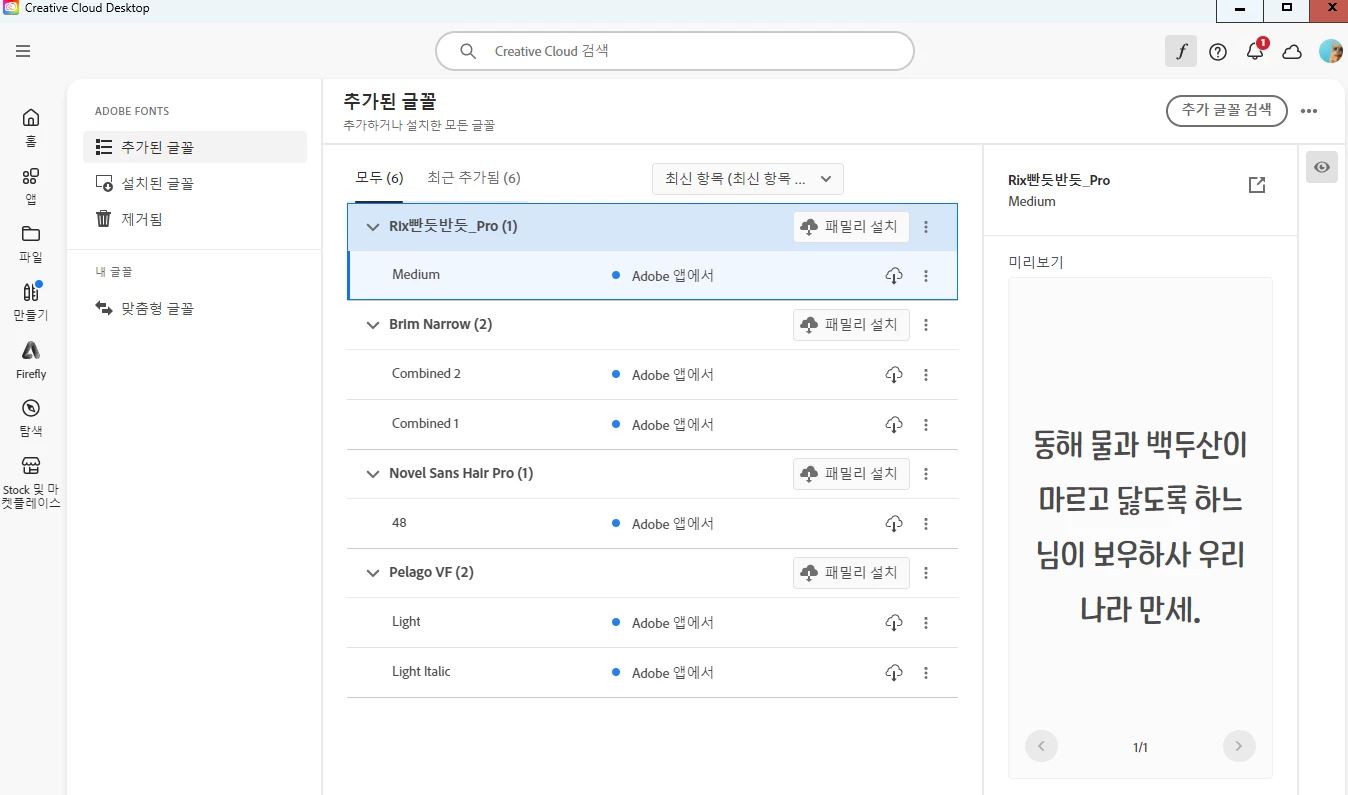Screen dimensions: 1348x795
Task: Open the sort order dropdown (최신 항목)
Action: pos(748,179)
